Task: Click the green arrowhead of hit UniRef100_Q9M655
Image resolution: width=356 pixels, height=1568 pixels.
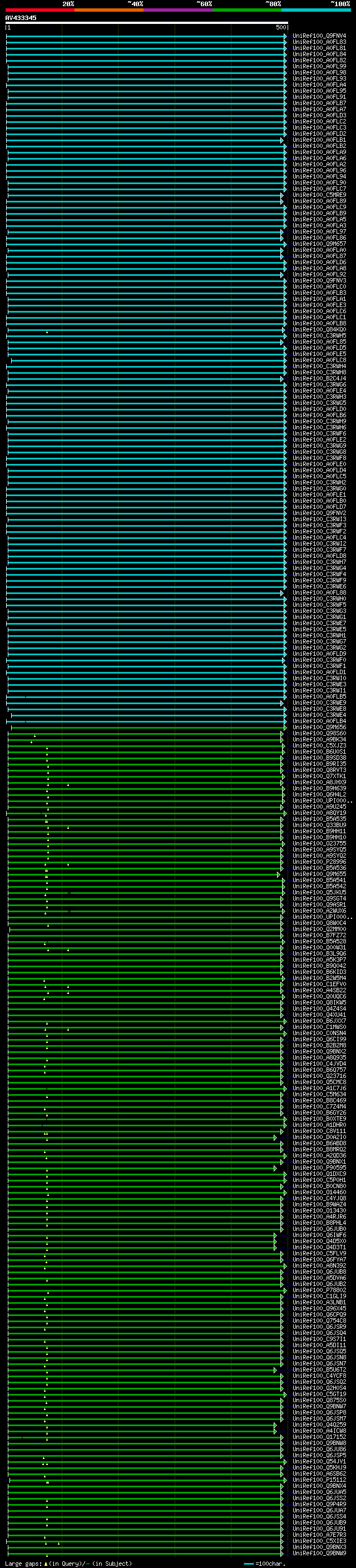Action: (279, 874)
